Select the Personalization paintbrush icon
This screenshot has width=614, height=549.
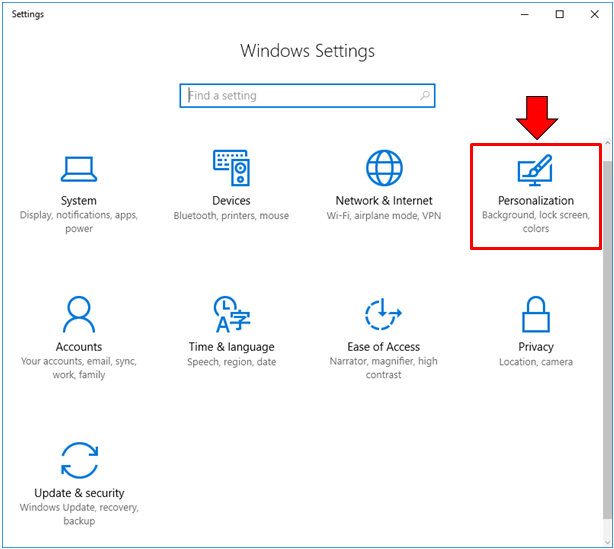(536, 169)
